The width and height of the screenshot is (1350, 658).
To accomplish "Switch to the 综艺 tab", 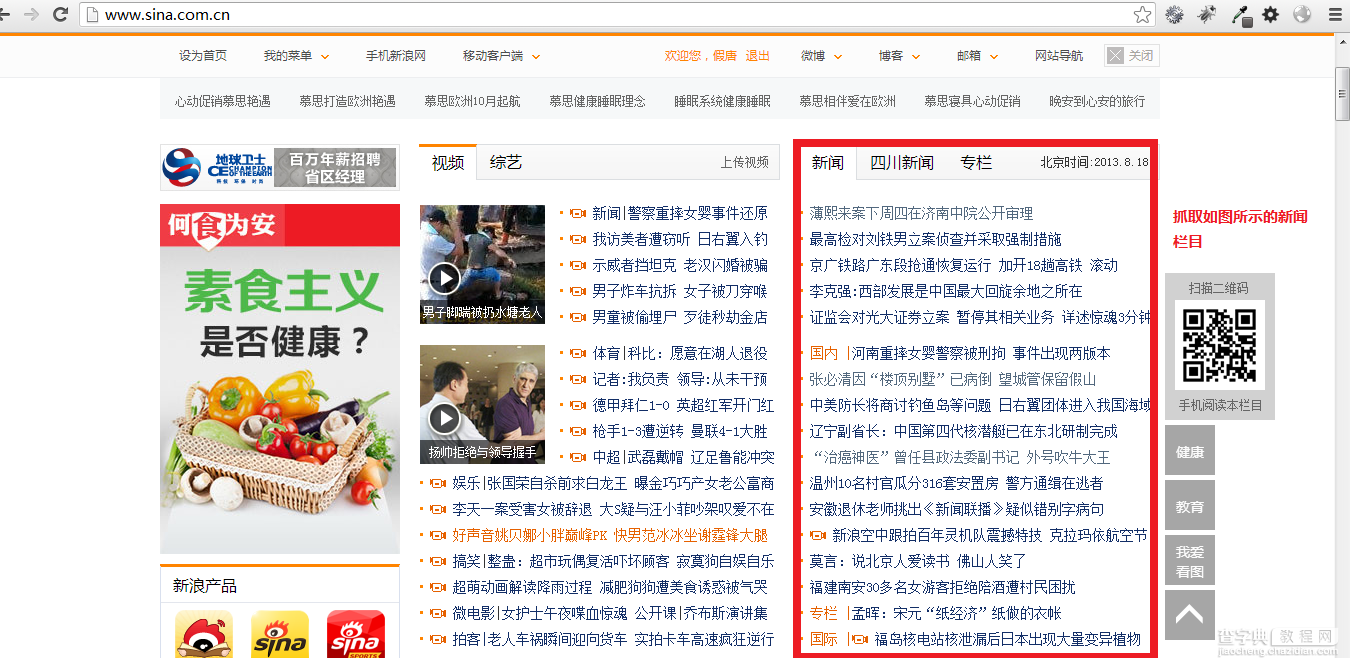I will [506, 163].
